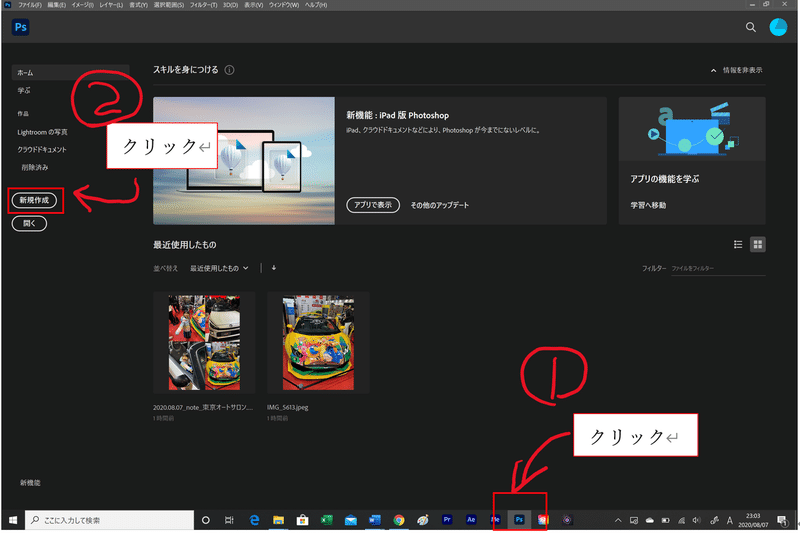Select 学ぶ in sidebar
This screenshot has height=533, width=800.
[24, 90]
